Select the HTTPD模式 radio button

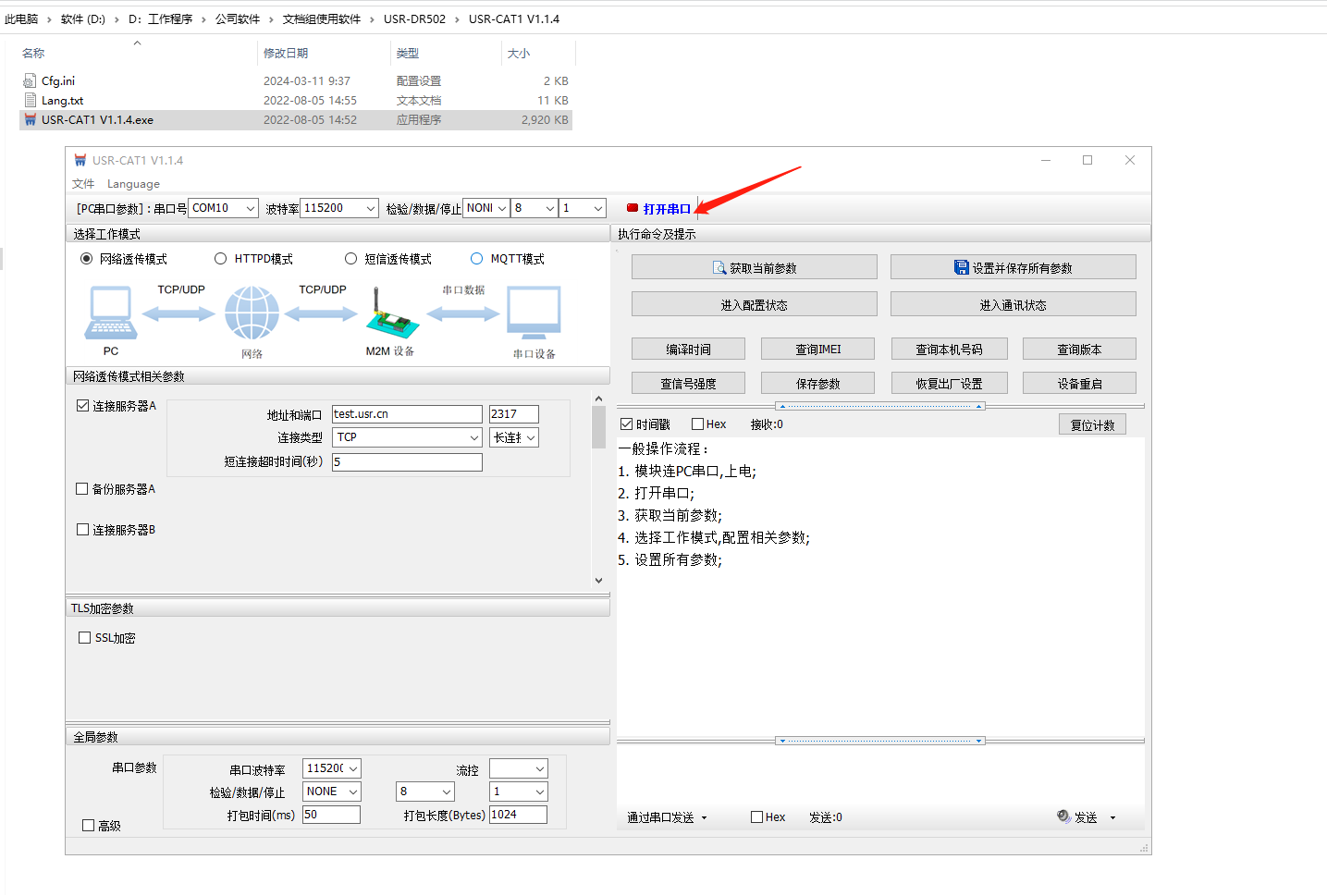(x=221, y=259)
